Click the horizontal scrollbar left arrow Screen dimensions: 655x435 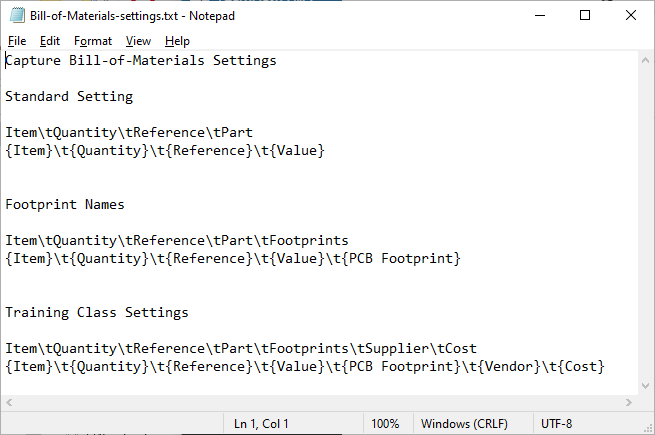(9, 402)
